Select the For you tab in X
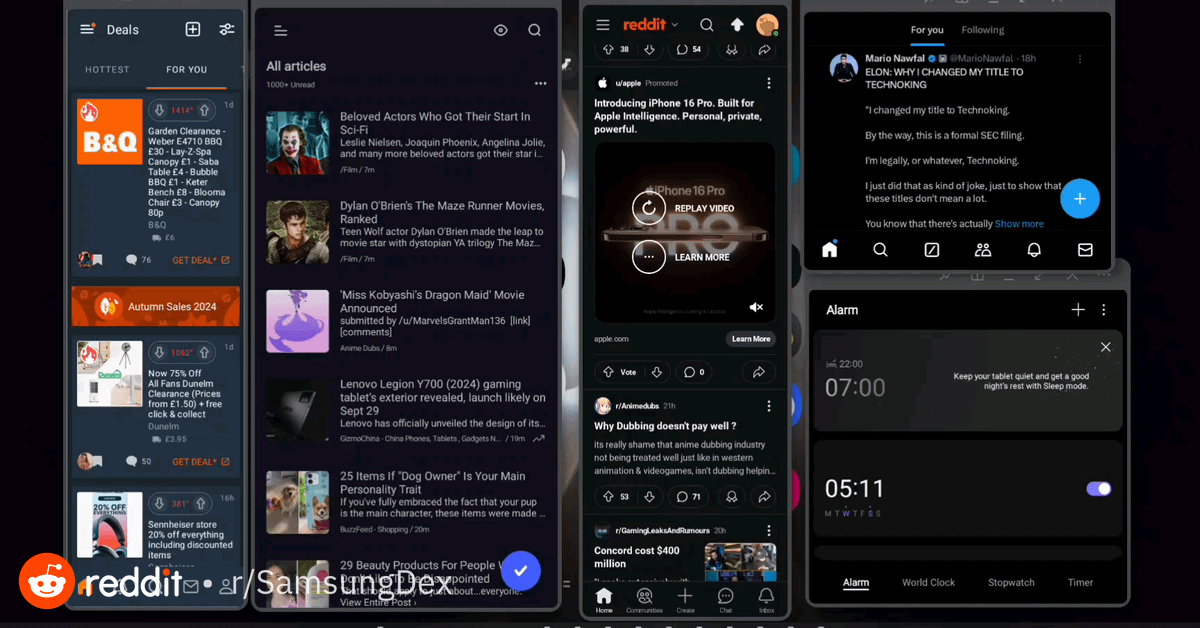This screenshot has height=628, width=1200. click(927, 30)
